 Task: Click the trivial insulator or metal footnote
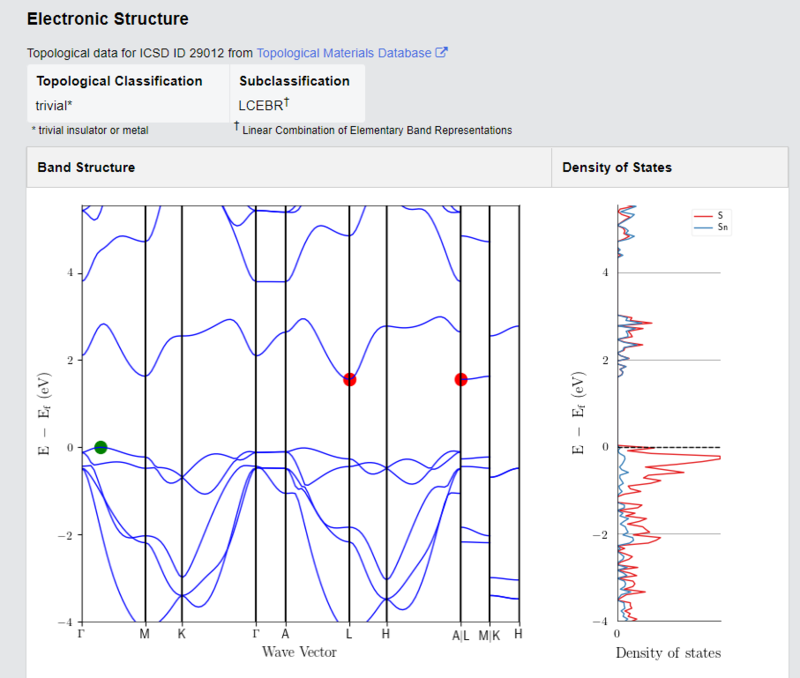(x=90, y=131)
